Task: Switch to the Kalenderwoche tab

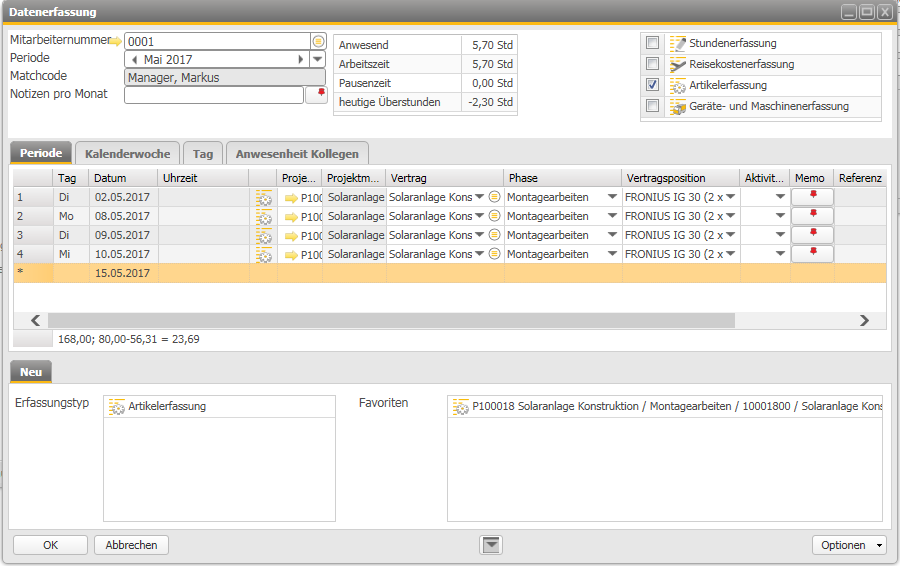Action: click(x=128, y=154)
